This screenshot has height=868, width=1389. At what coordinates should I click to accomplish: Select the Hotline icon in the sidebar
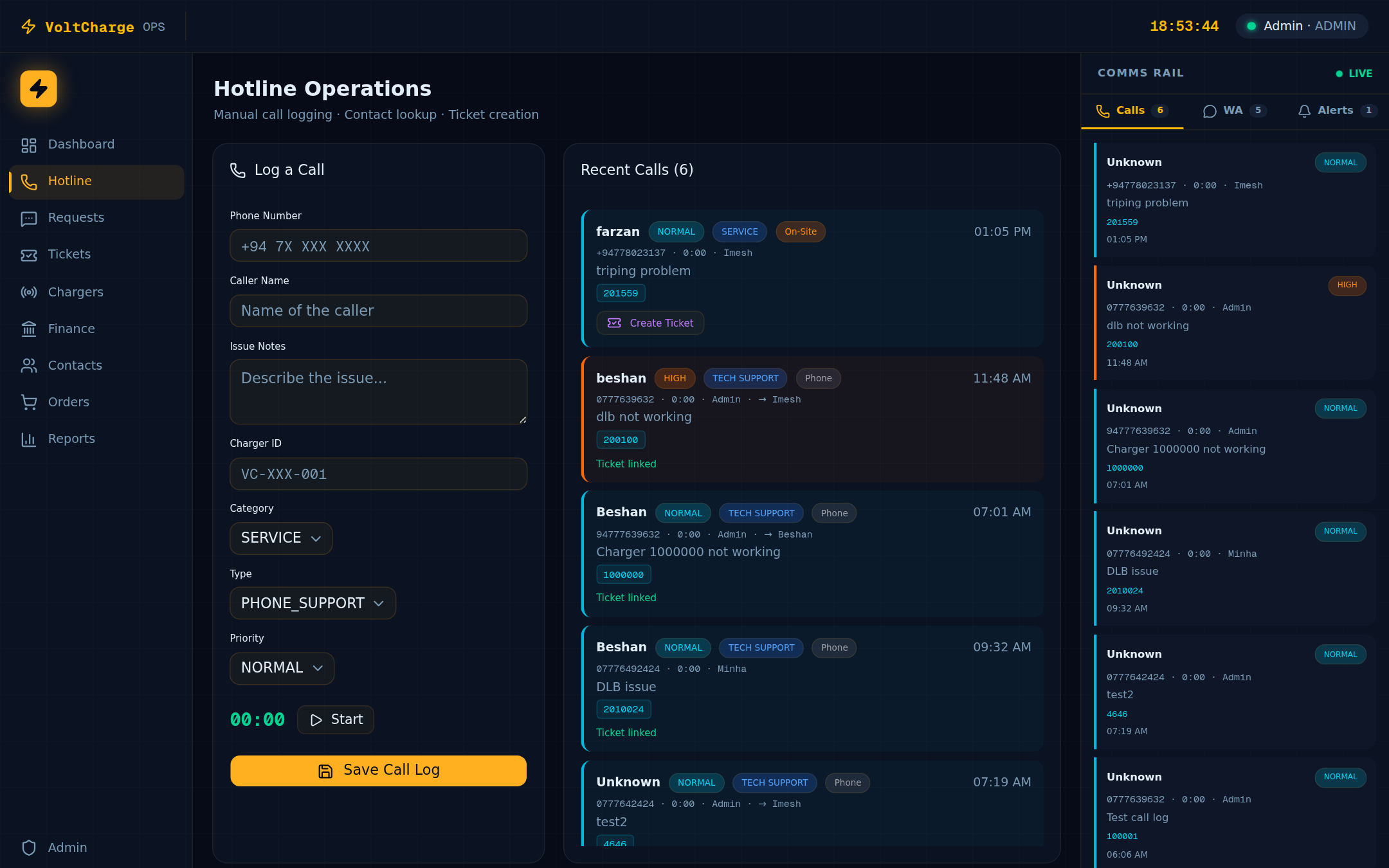[29, 182]
